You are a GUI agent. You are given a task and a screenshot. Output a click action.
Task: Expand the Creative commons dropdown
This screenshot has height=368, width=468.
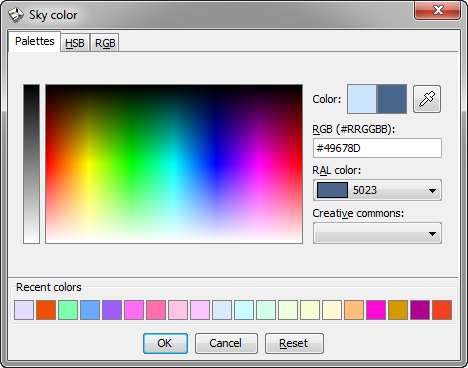coord(377,233)
